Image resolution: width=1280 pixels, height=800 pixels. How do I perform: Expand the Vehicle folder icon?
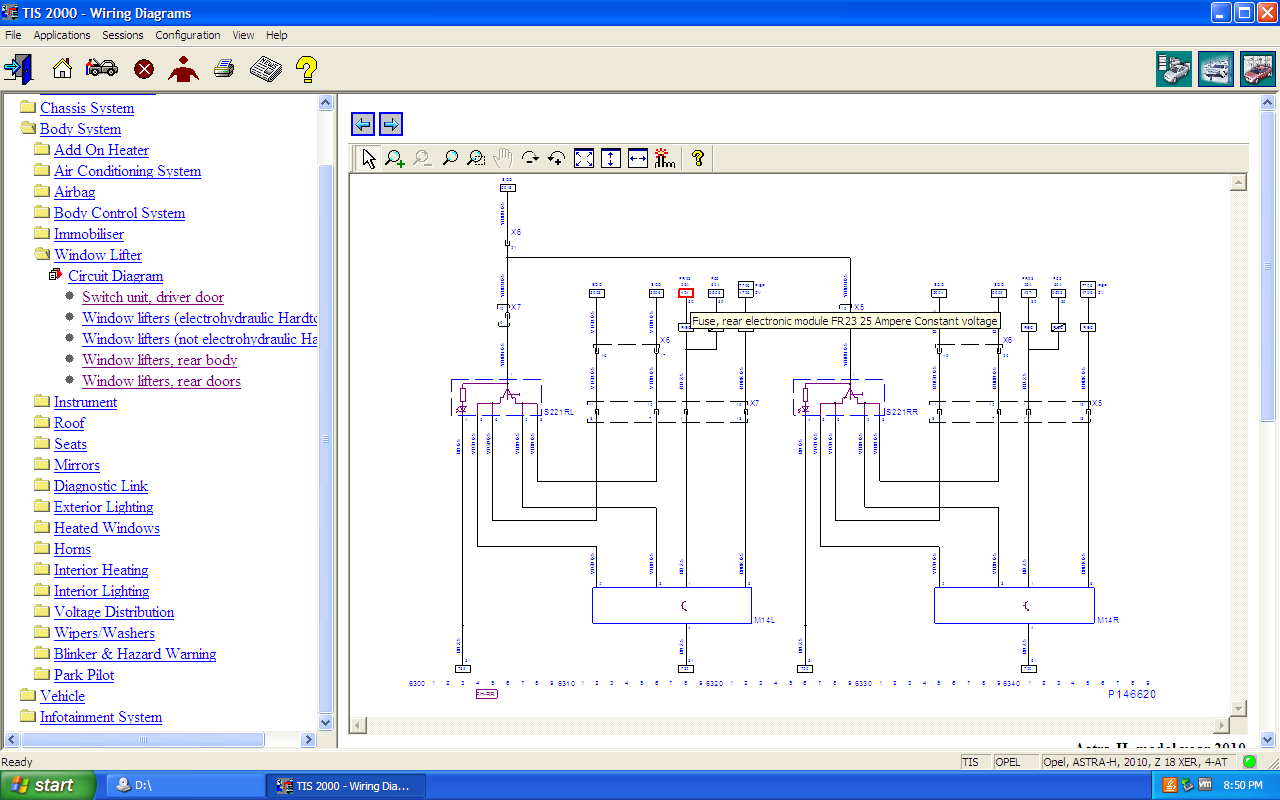[28, 695]
